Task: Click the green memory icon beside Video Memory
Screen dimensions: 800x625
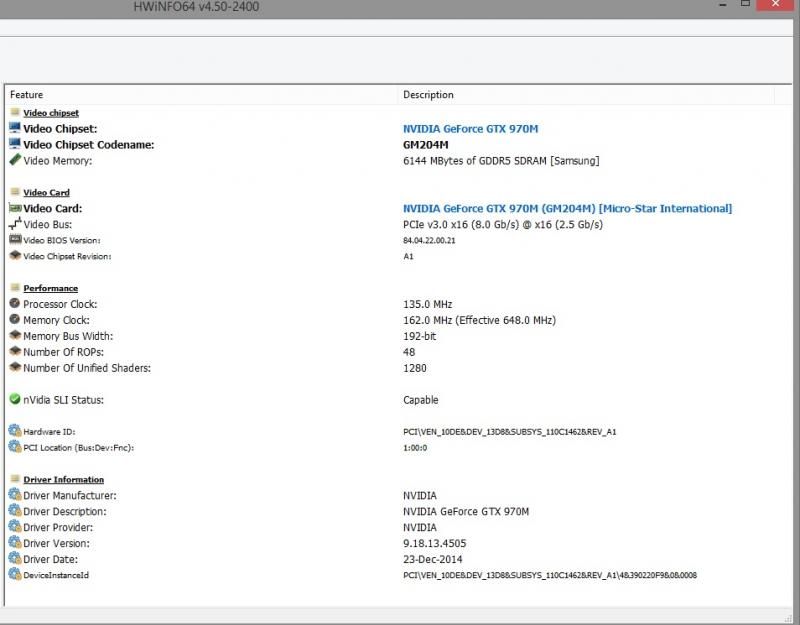Action: (x=15, y=160)
